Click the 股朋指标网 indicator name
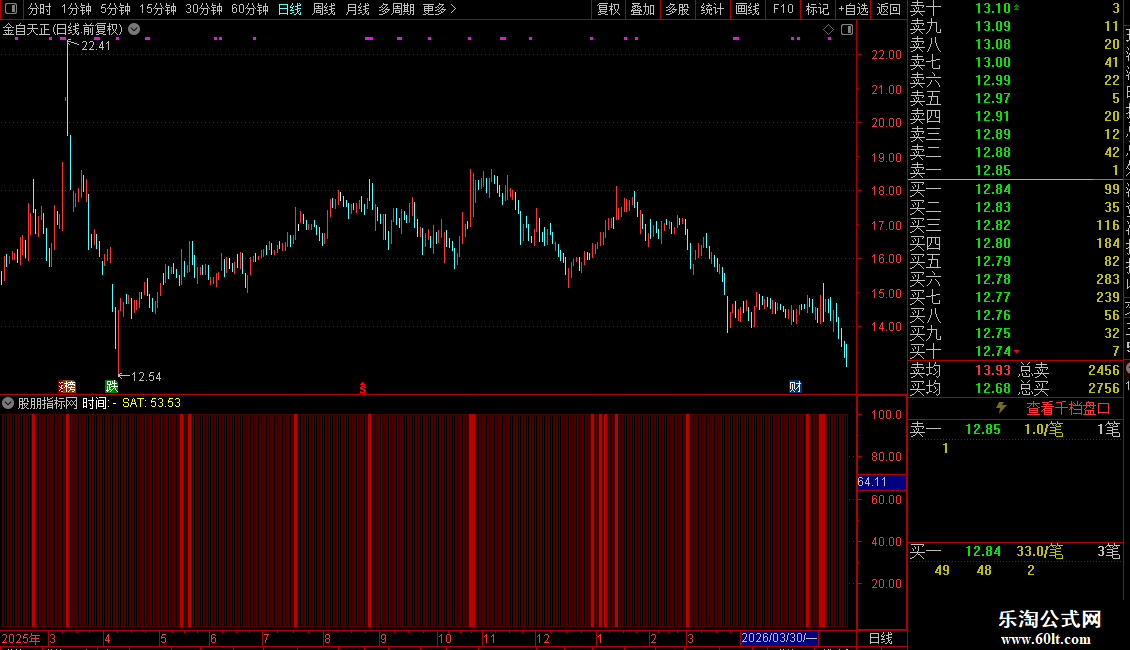Screen dimensions: 1130x650 tap(48, 403)
